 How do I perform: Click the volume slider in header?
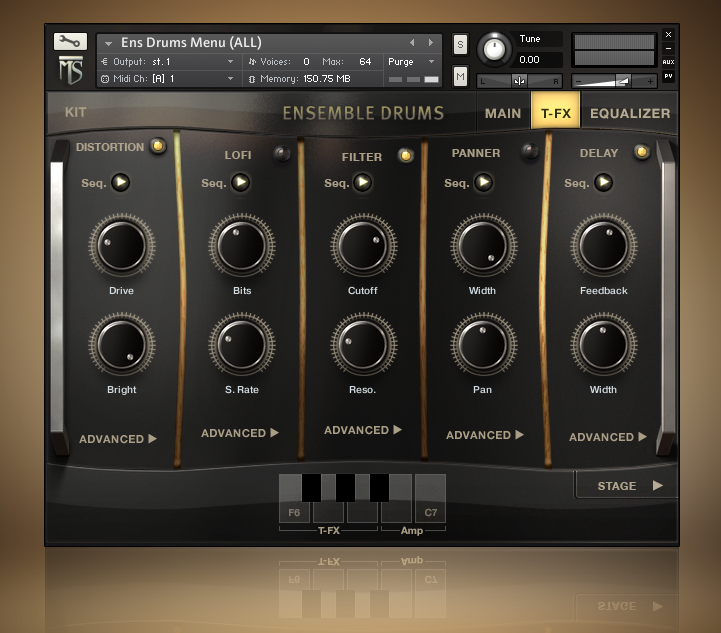(x=614, y=81)
